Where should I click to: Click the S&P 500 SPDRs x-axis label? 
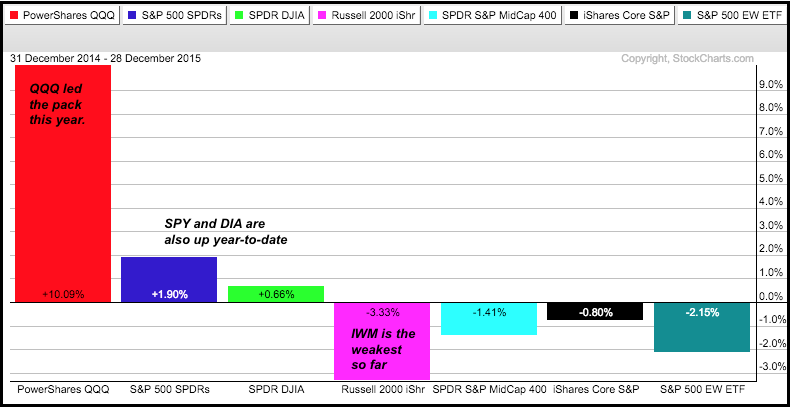pos(169,388)
